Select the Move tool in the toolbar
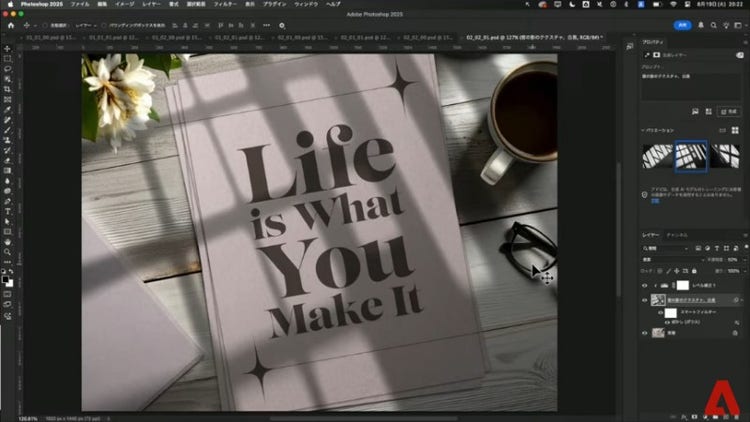This screenshot has height=422, width=750. pos(7,48)
